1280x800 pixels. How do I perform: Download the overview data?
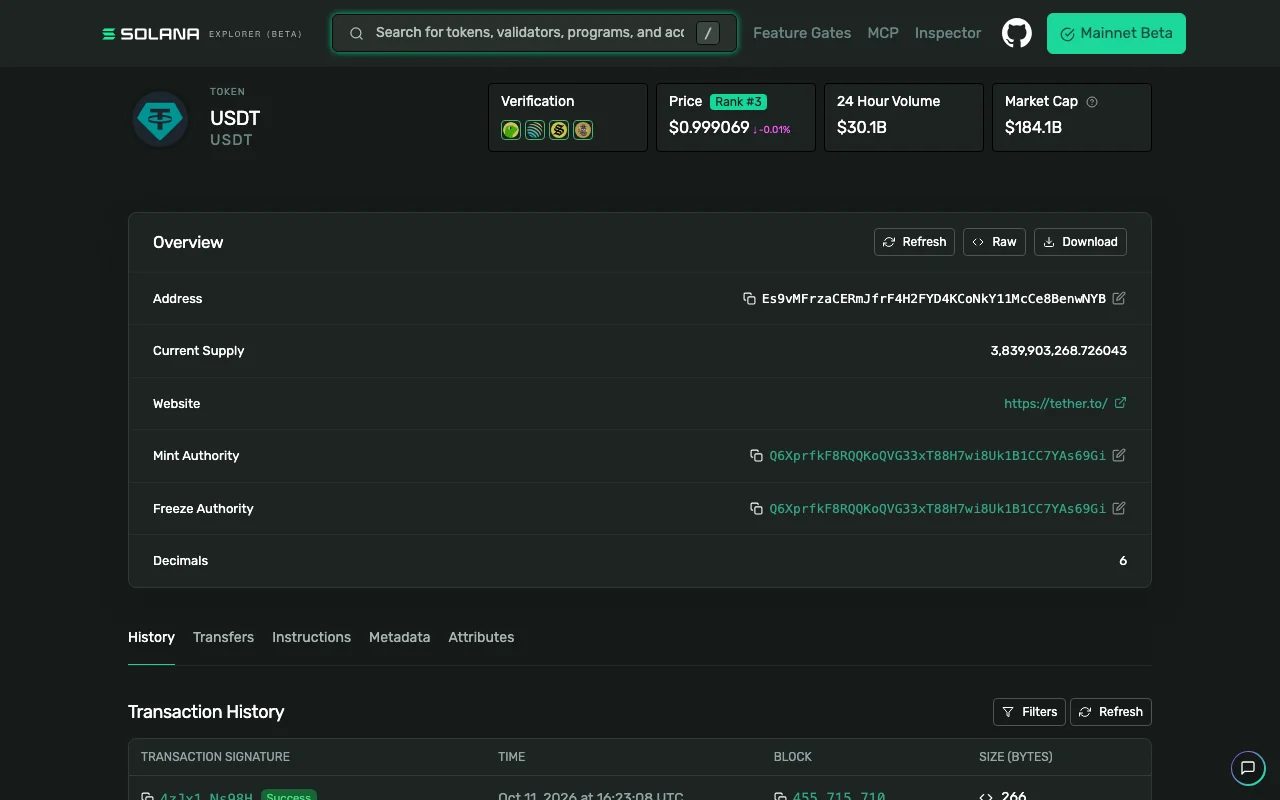[1080, 242]
